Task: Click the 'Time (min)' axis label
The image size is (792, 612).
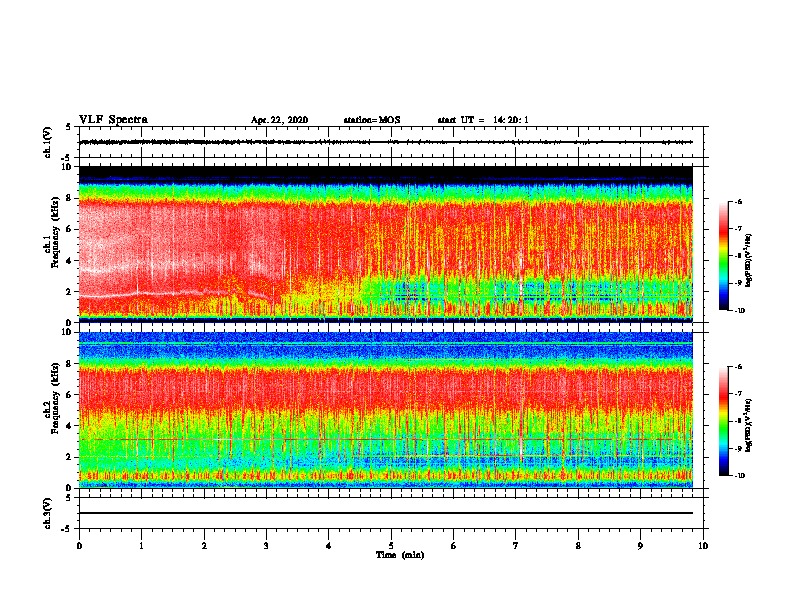Action: [400, 555]
